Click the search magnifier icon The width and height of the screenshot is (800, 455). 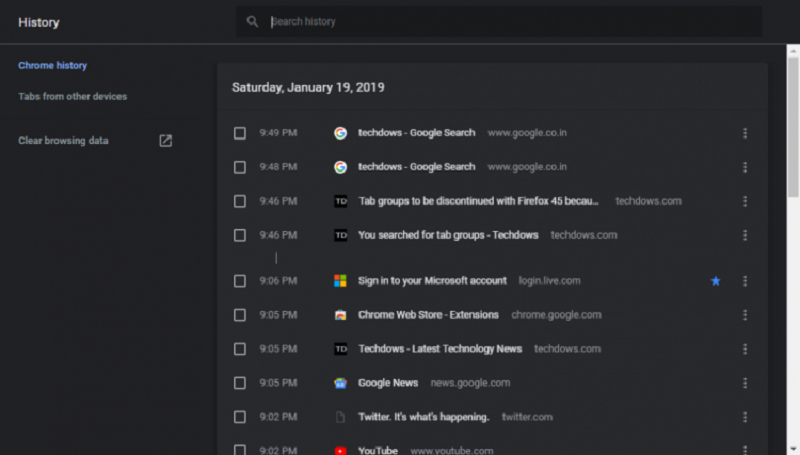252,22
